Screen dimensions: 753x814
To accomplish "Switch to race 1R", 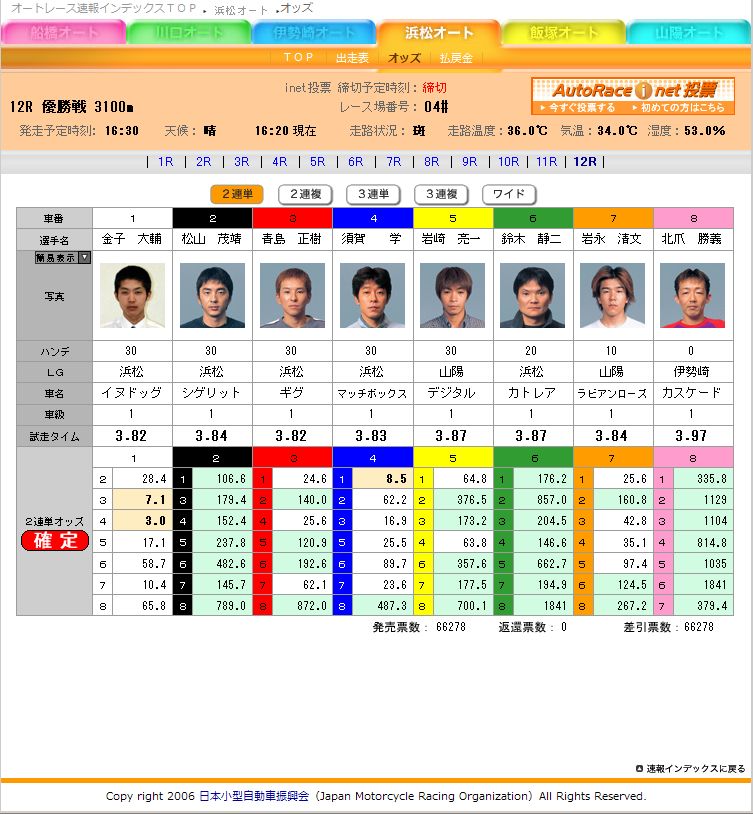I will 166,161.
